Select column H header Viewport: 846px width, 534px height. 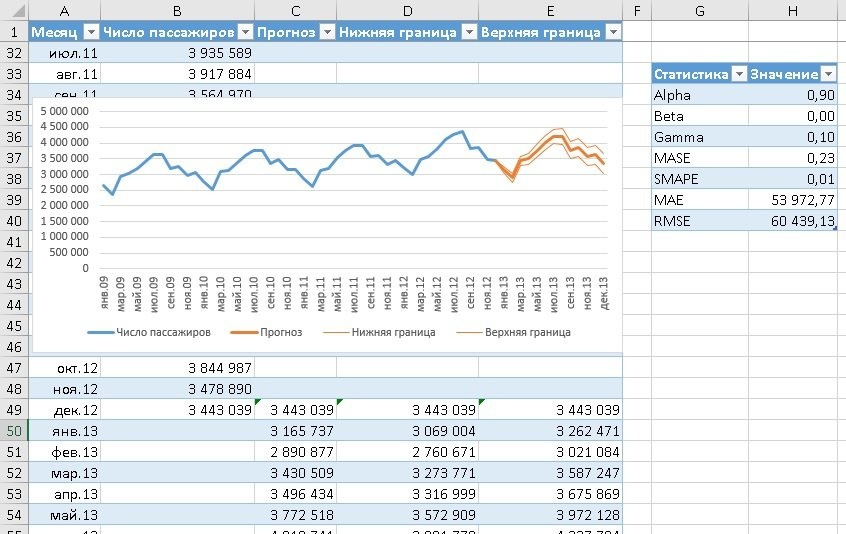793,11
